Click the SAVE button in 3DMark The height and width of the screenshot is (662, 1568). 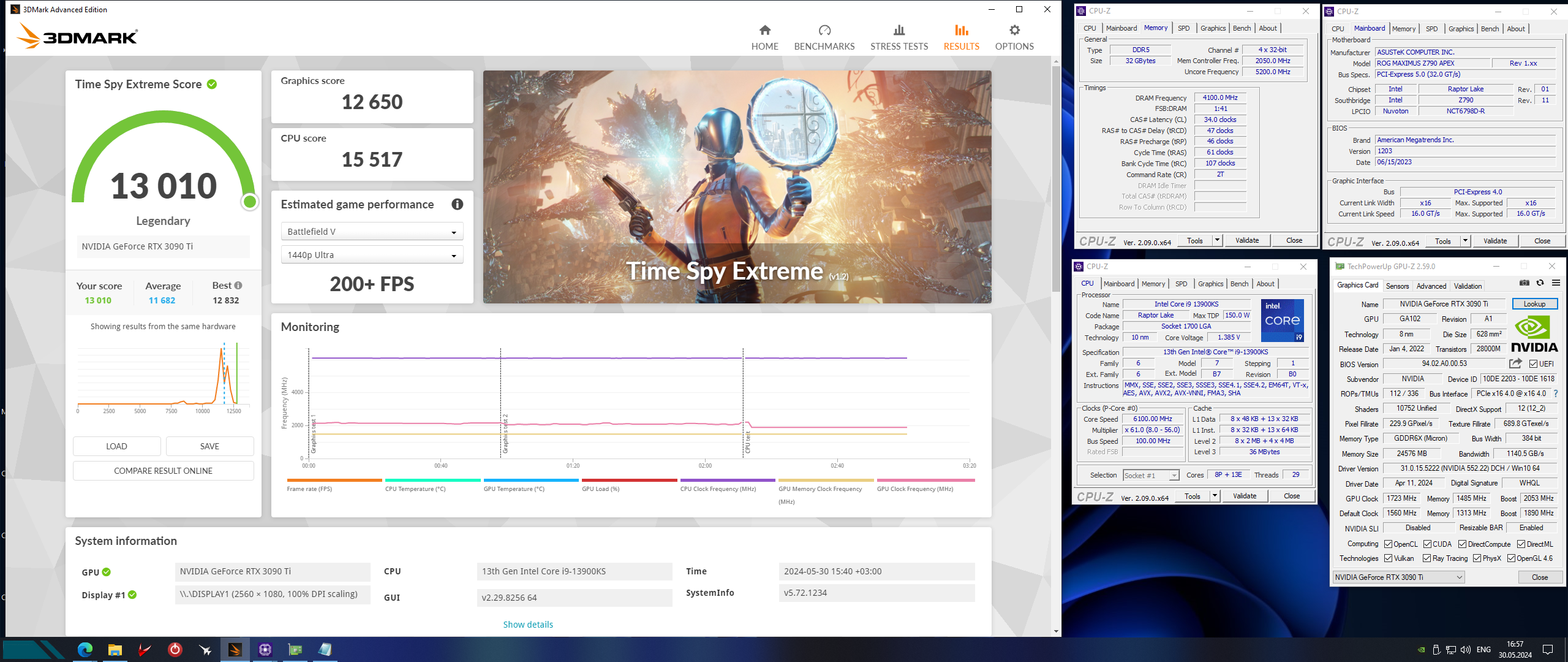coord(209,446)
